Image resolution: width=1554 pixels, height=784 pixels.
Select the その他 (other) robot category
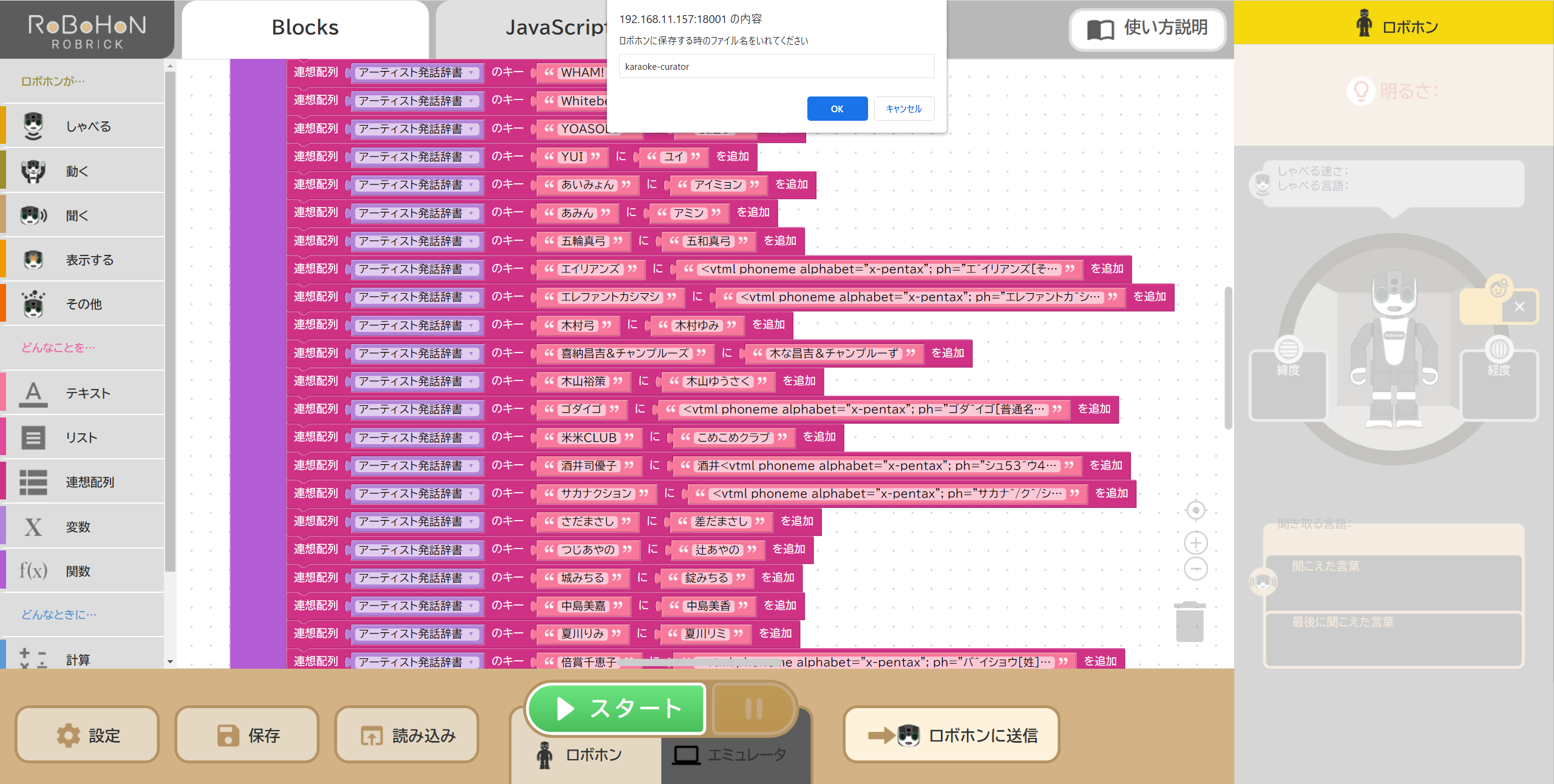[33, 304]
